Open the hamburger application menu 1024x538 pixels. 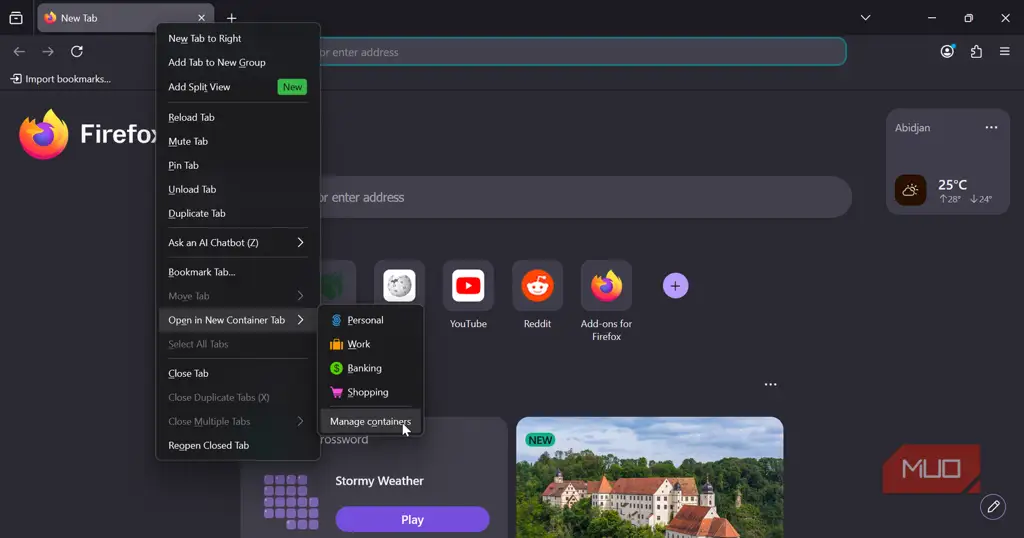[x=1004, y=52]
